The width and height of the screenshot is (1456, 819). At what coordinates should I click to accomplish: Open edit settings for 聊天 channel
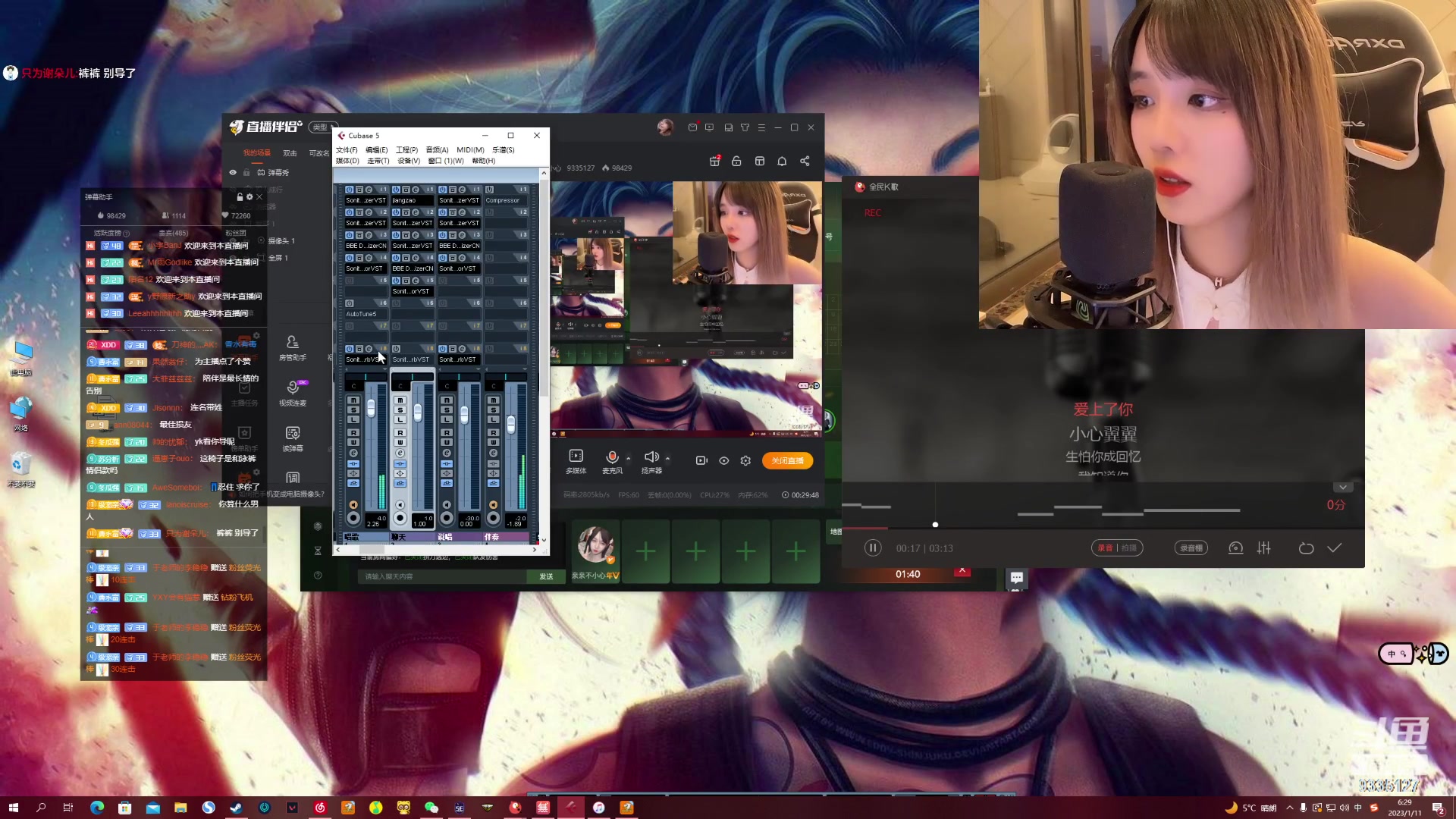(x=400, y=453)
